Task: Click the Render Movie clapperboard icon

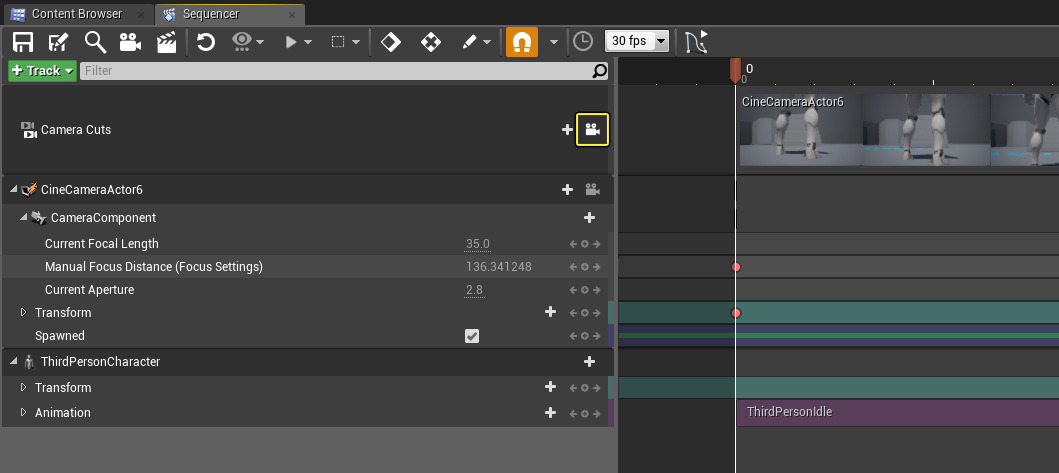Action: pos(166,42)
